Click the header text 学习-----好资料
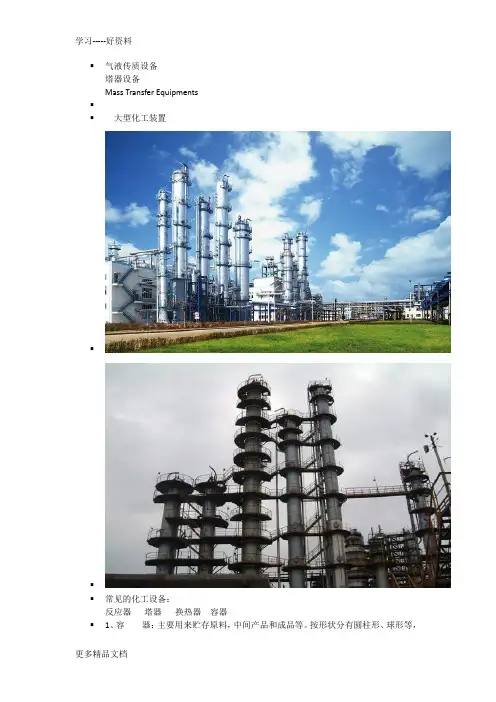Image resolution: width=496 pixels, height=702 pixels. (x=104, y=41)
